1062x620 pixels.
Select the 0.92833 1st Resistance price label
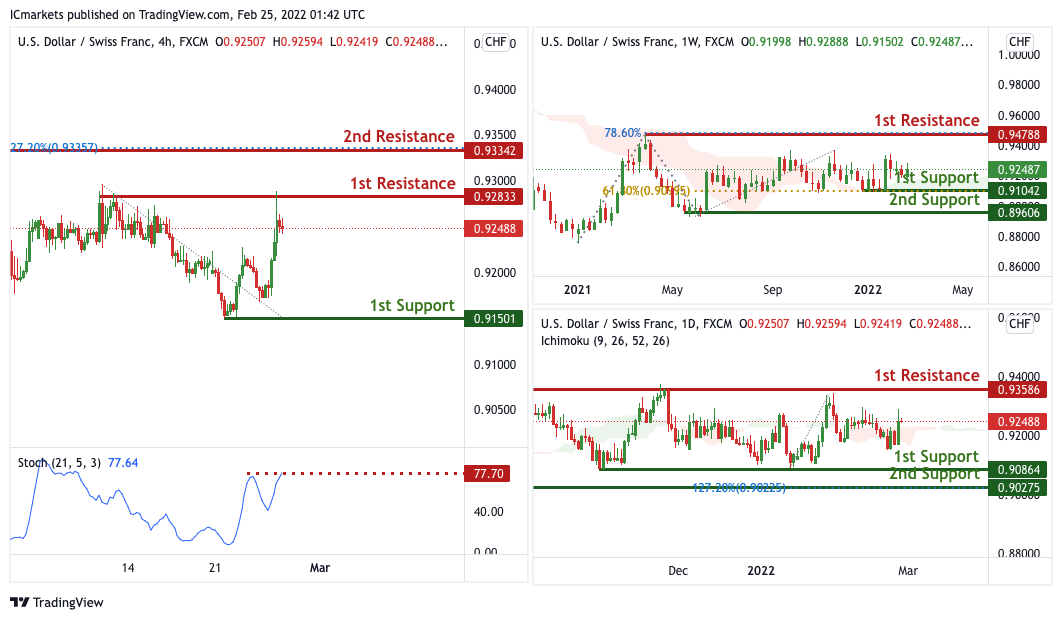(494, 197)
